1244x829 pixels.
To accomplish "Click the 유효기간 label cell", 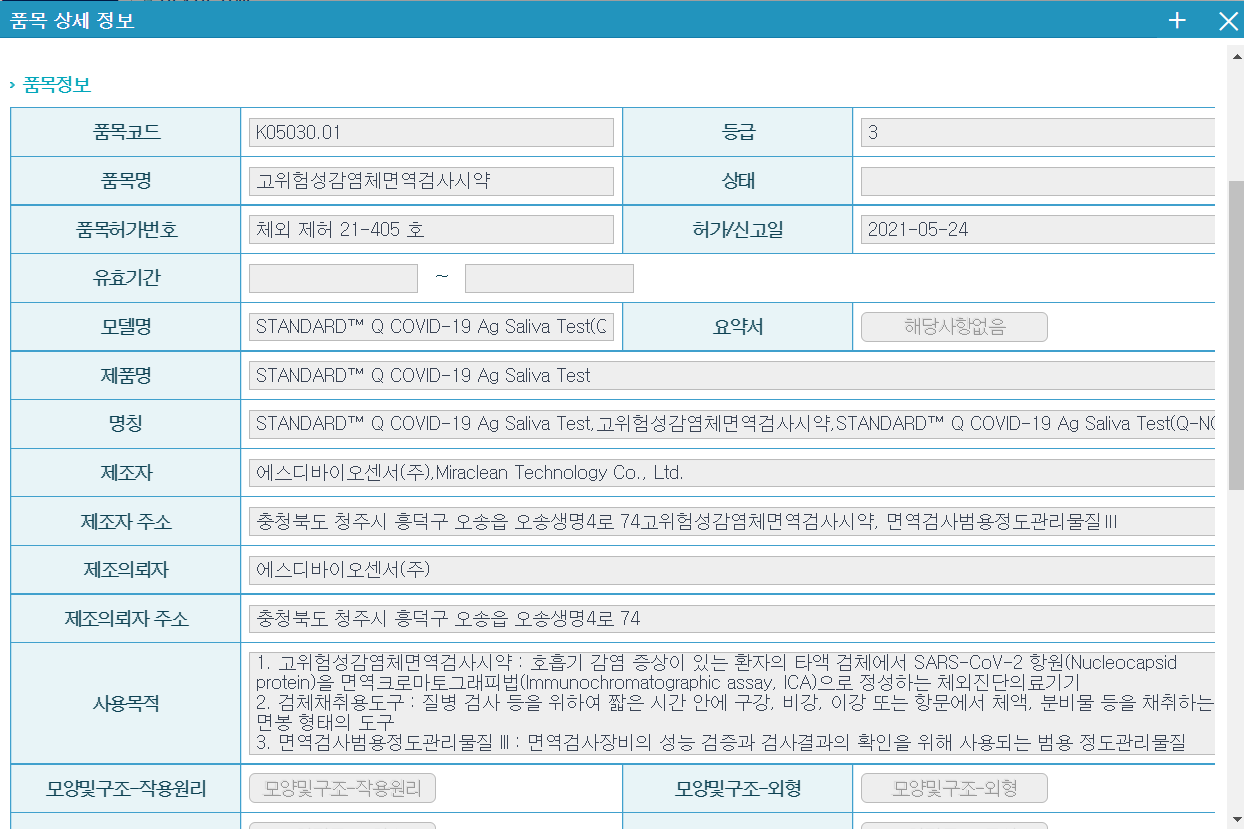I will (x=126, y=278).
